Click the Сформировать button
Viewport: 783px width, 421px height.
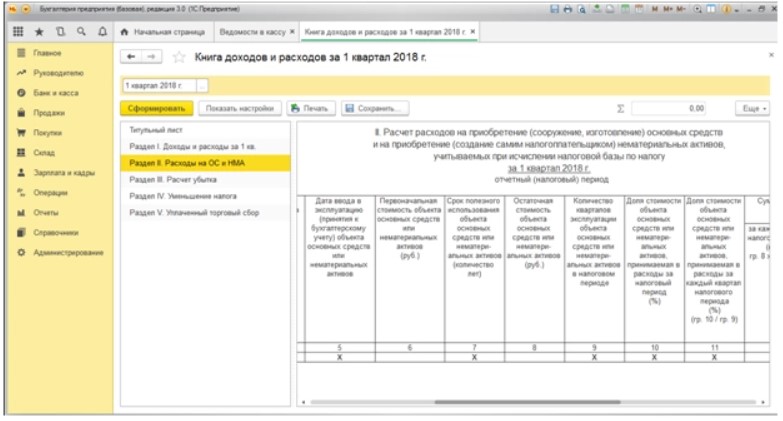156,108
